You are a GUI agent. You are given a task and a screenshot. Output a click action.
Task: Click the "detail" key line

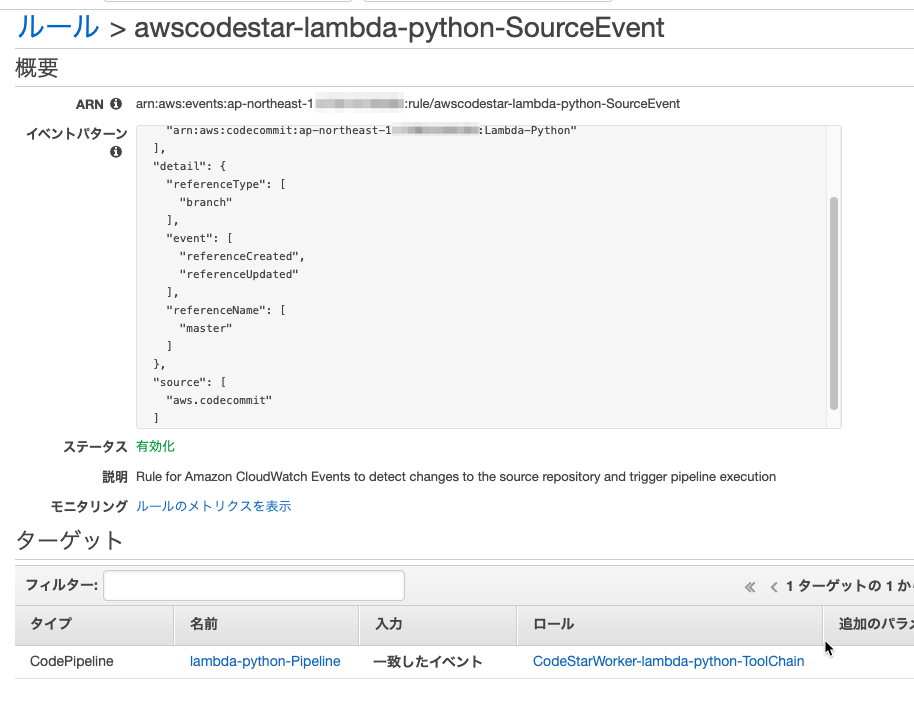coord(189,166)
